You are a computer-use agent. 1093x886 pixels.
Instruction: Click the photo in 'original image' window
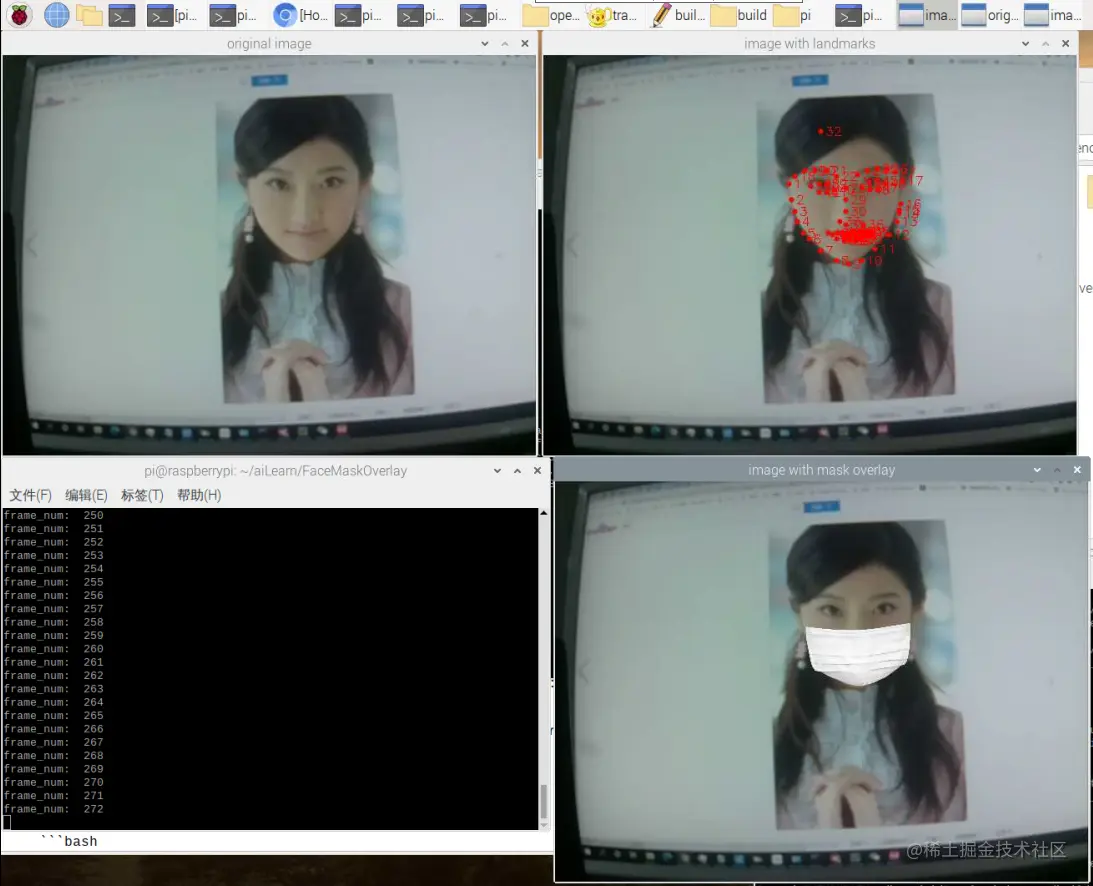(x=269, y=255)
